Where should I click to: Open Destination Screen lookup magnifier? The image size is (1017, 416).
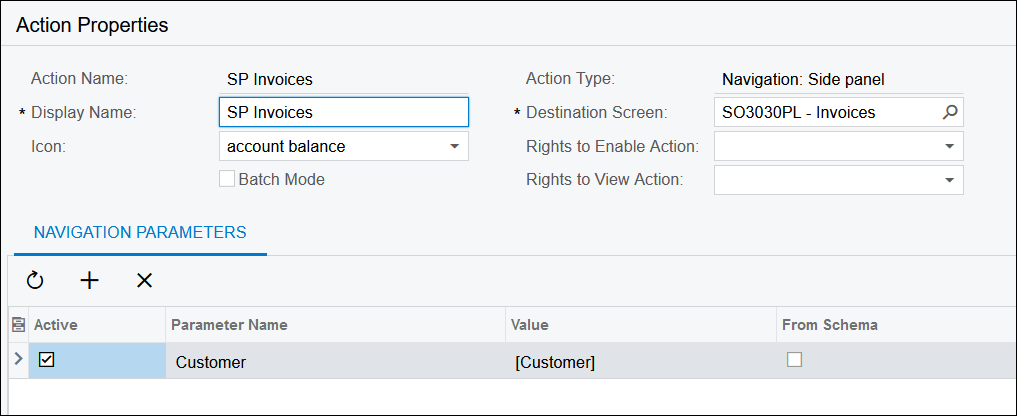tap(950, 113)
